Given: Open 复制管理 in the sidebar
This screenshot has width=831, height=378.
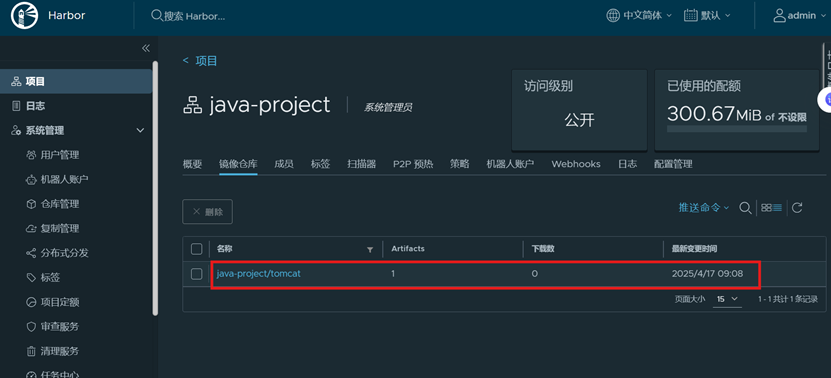Looking at the screenshot, I should (60, 228).
